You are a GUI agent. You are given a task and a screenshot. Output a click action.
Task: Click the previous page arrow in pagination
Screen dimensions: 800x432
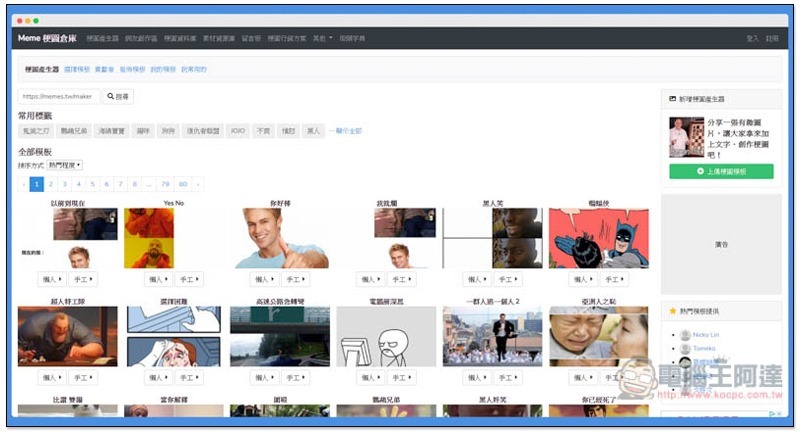[24, 184]
